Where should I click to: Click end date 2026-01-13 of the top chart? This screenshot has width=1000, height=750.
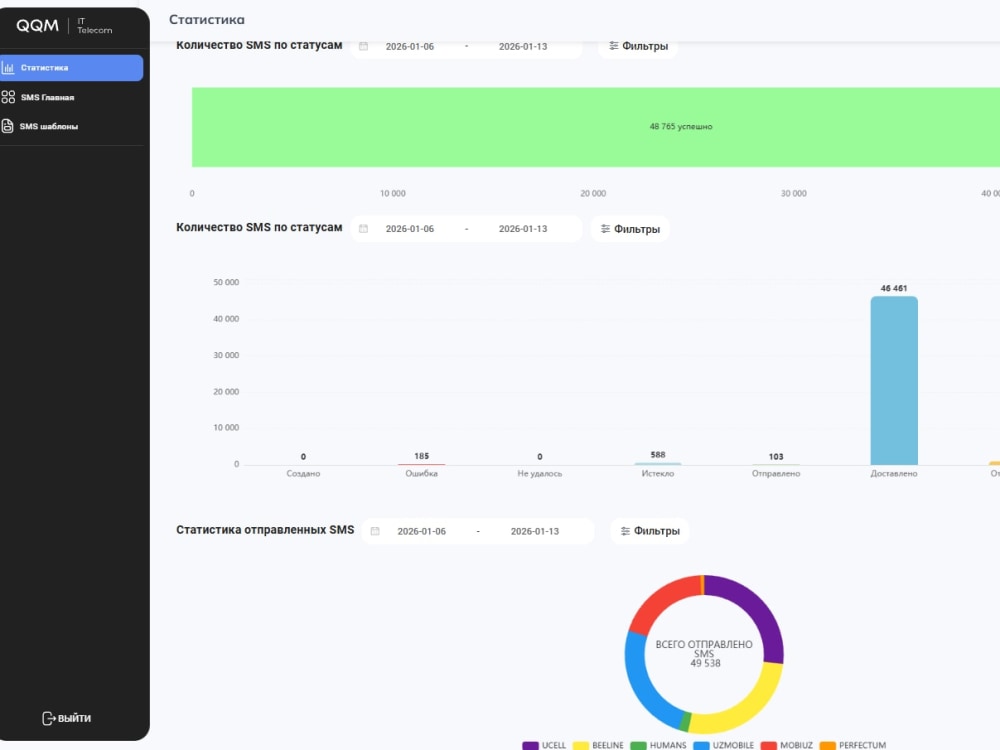pyautogui.click(x=523, y=47)
